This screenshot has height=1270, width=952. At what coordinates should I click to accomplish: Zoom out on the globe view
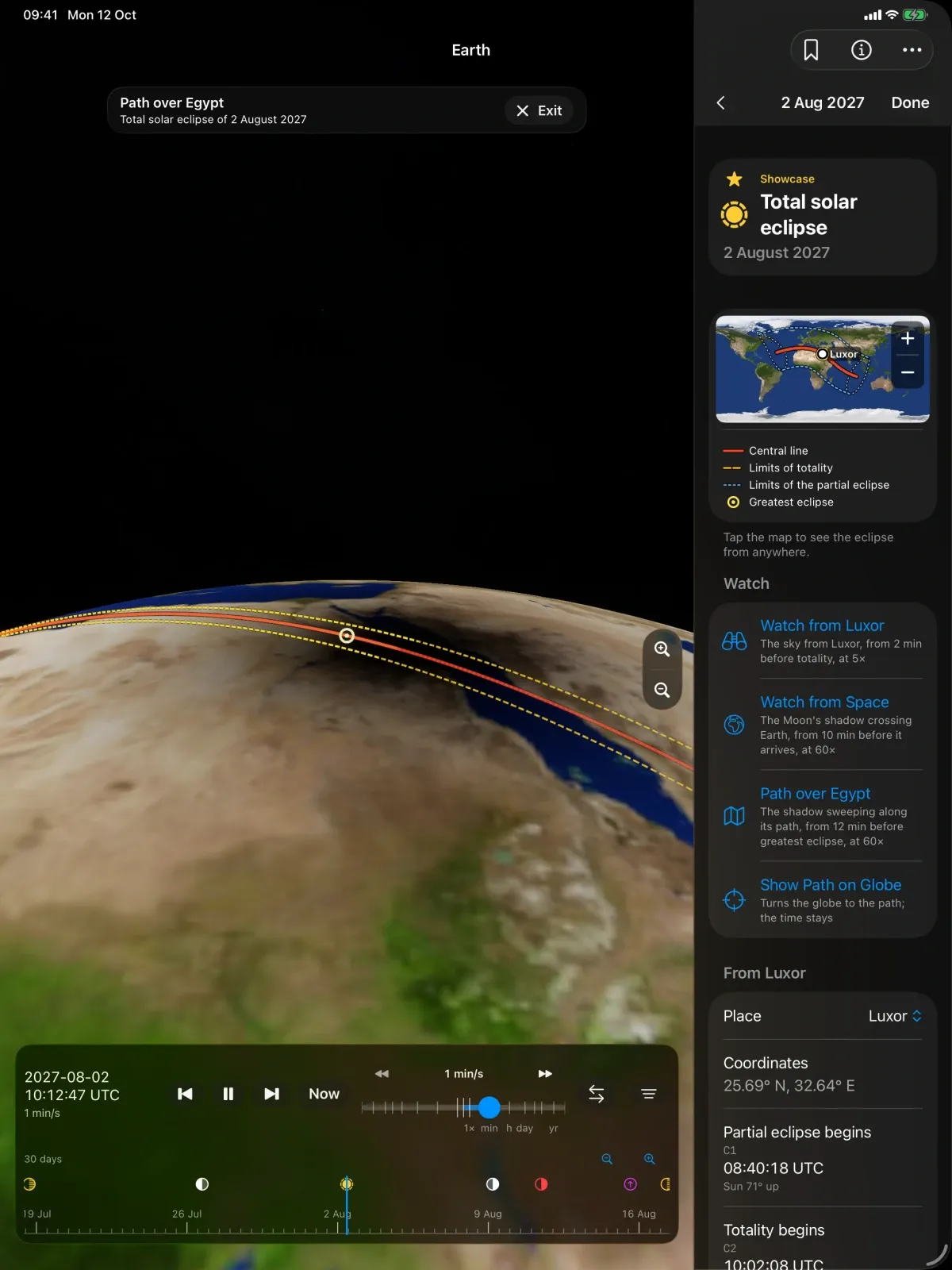[662, 690]
